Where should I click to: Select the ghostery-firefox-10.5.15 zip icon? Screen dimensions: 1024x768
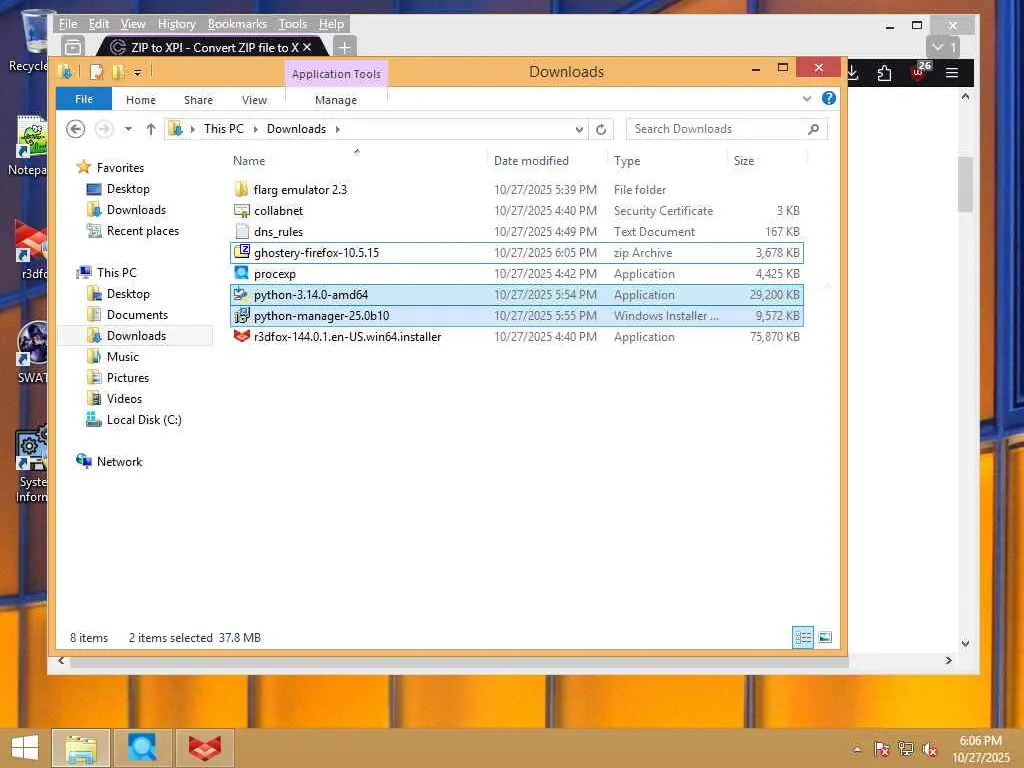pos(242,251)
